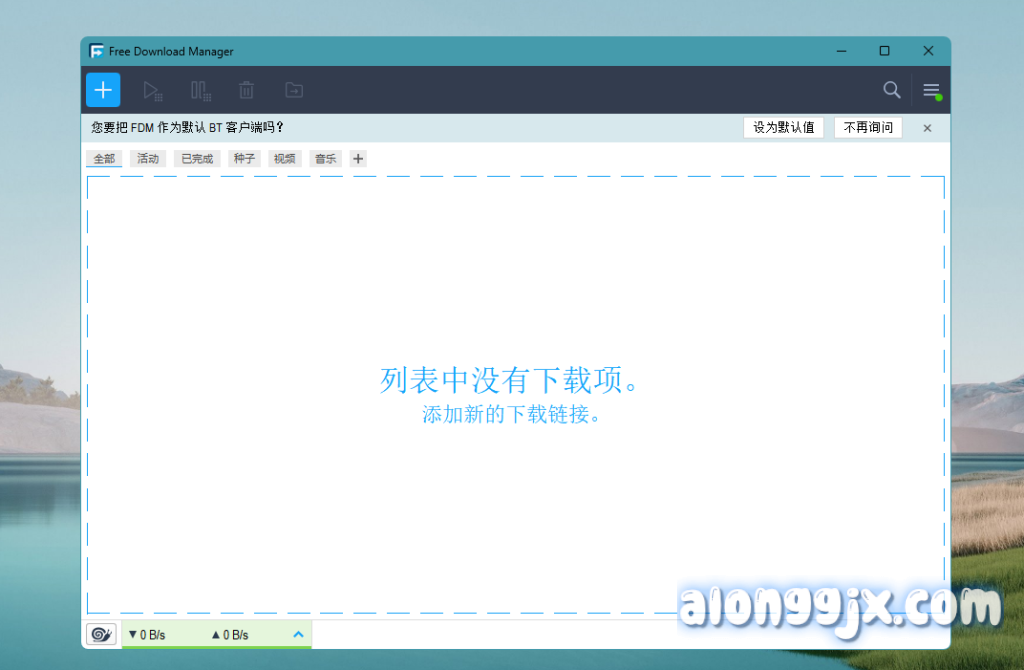Open the hamburger main menu

[931, 90]
